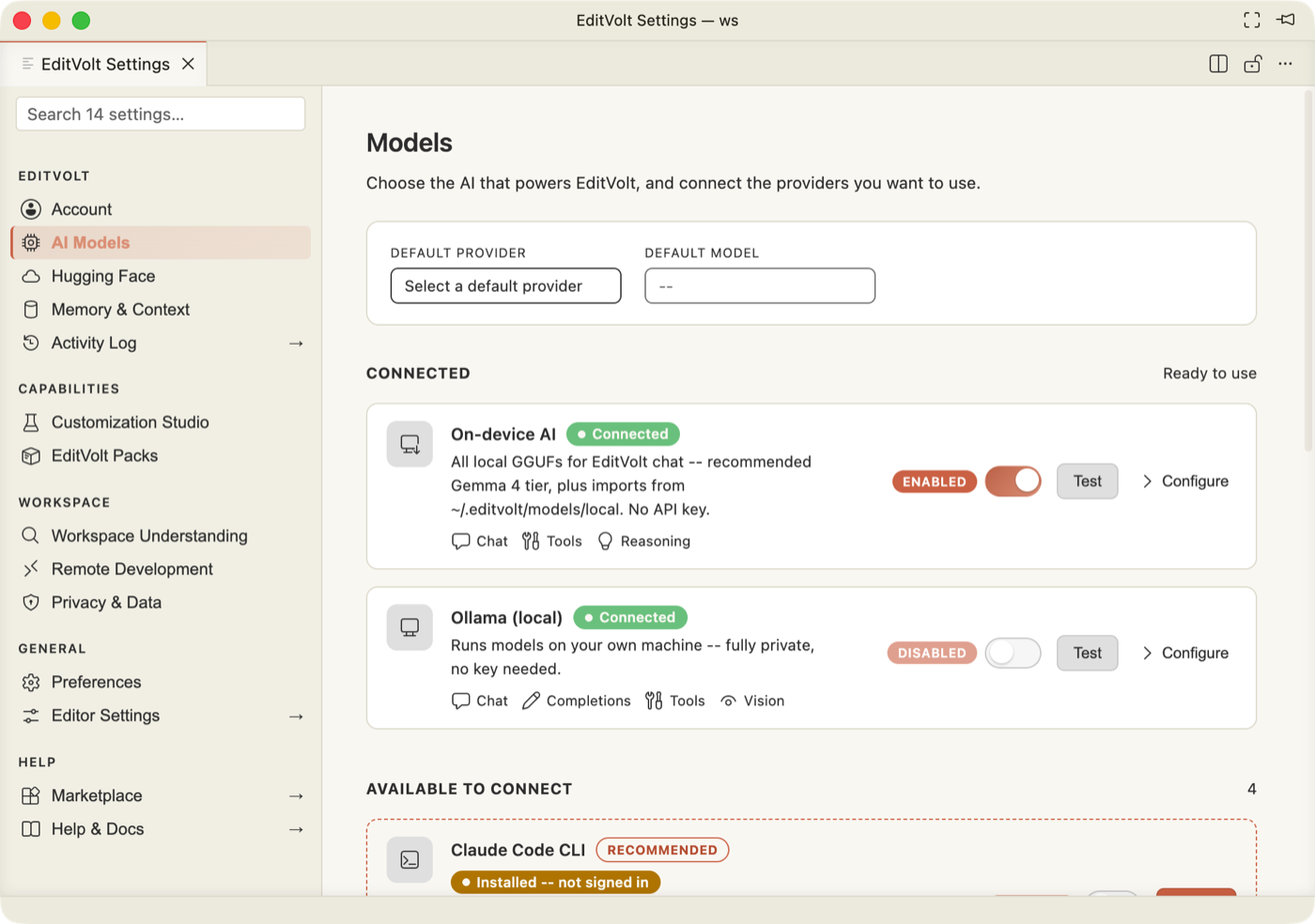This screenshot has height=924, width=1315.
Task: Click the Account person icon
Action: tap(31, 209)
